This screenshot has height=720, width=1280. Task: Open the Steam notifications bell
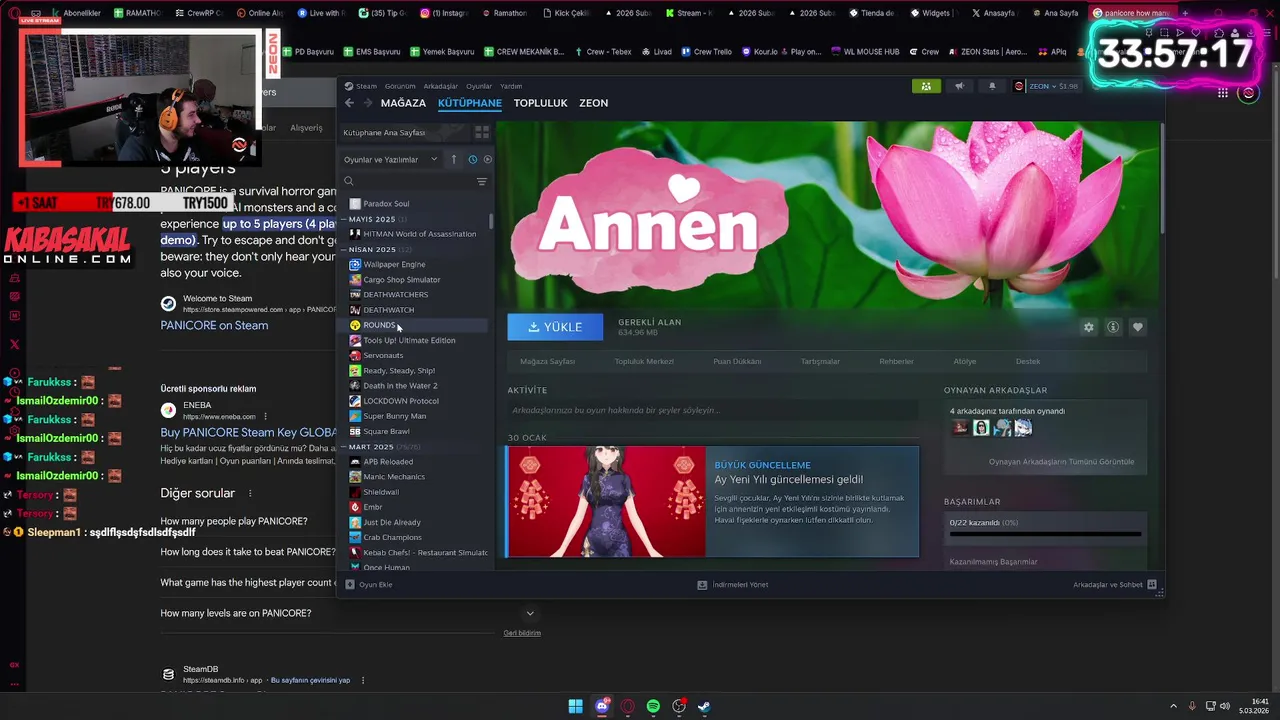(x=992, y=86)
